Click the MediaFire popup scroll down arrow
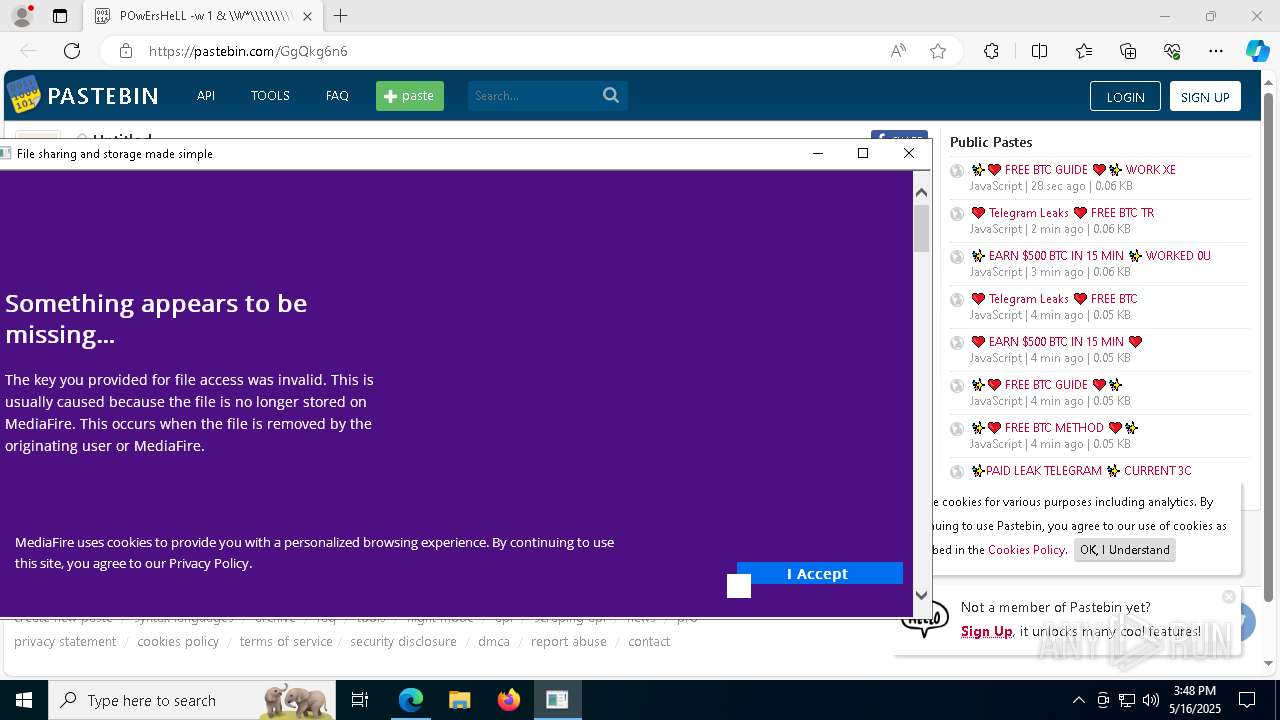The width and height of the screenshot is (1280, 720). click(x=921, y=595)
